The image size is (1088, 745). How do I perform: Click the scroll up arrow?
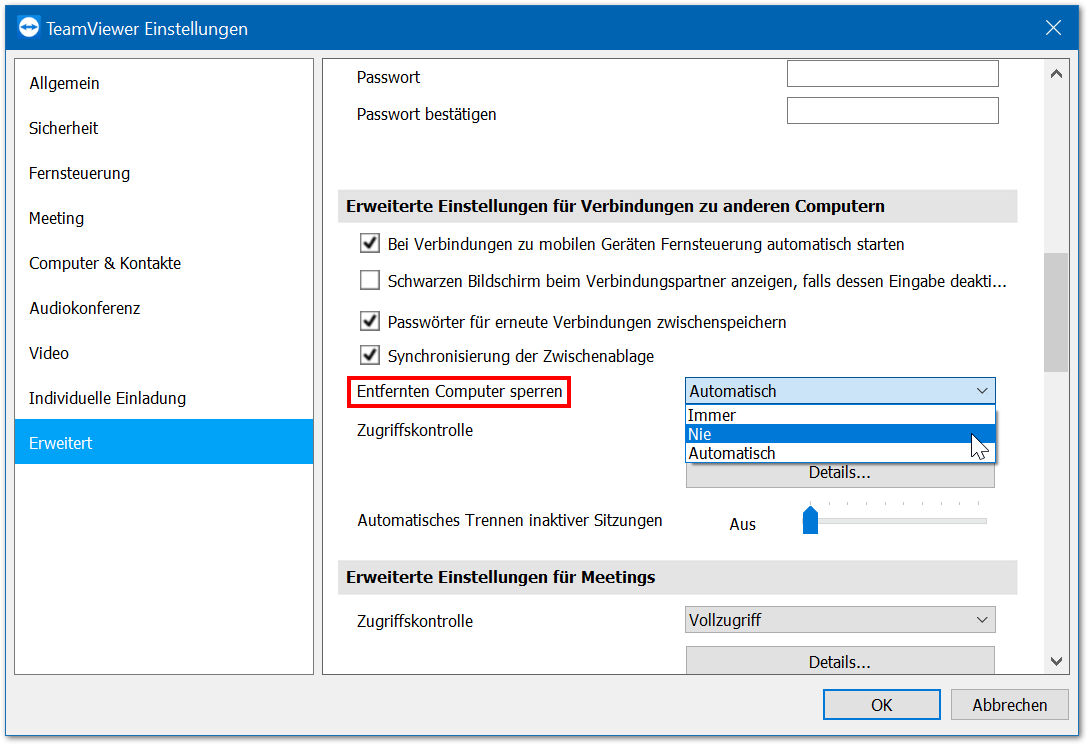pos(1056,74)
